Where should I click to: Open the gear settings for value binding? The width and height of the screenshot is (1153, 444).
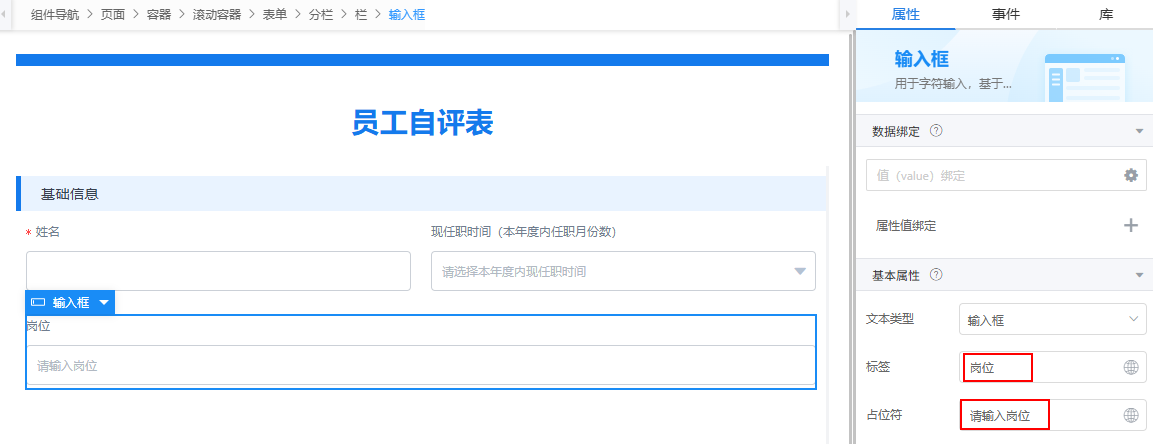pyautogui.click(x=1131, y=175)
